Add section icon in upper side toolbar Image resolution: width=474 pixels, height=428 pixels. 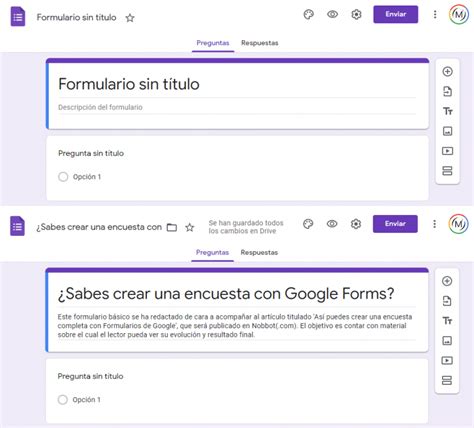(x=447, y=171)
